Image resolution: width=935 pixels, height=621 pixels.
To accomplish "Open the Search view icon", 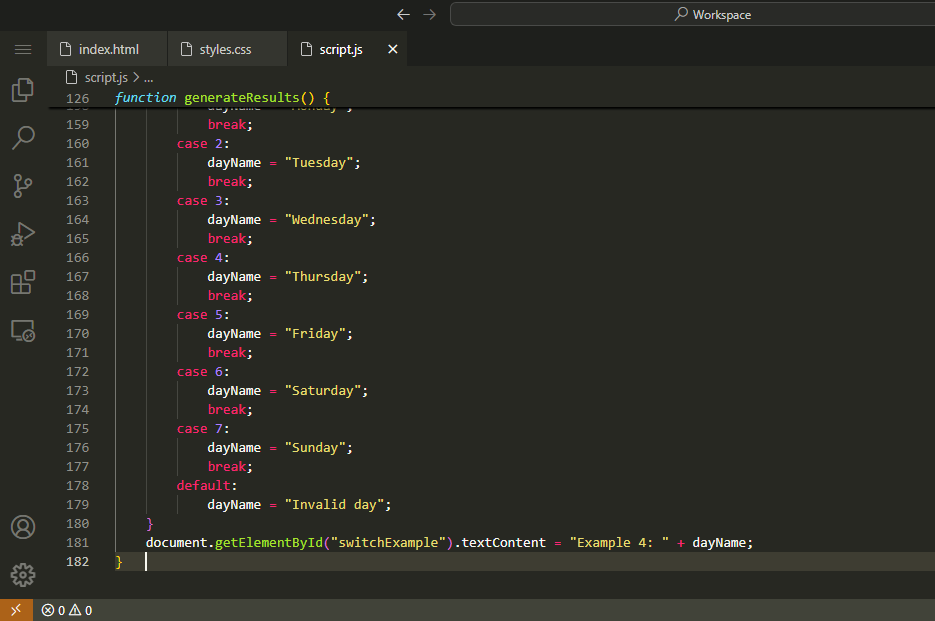I will [22, 137].
